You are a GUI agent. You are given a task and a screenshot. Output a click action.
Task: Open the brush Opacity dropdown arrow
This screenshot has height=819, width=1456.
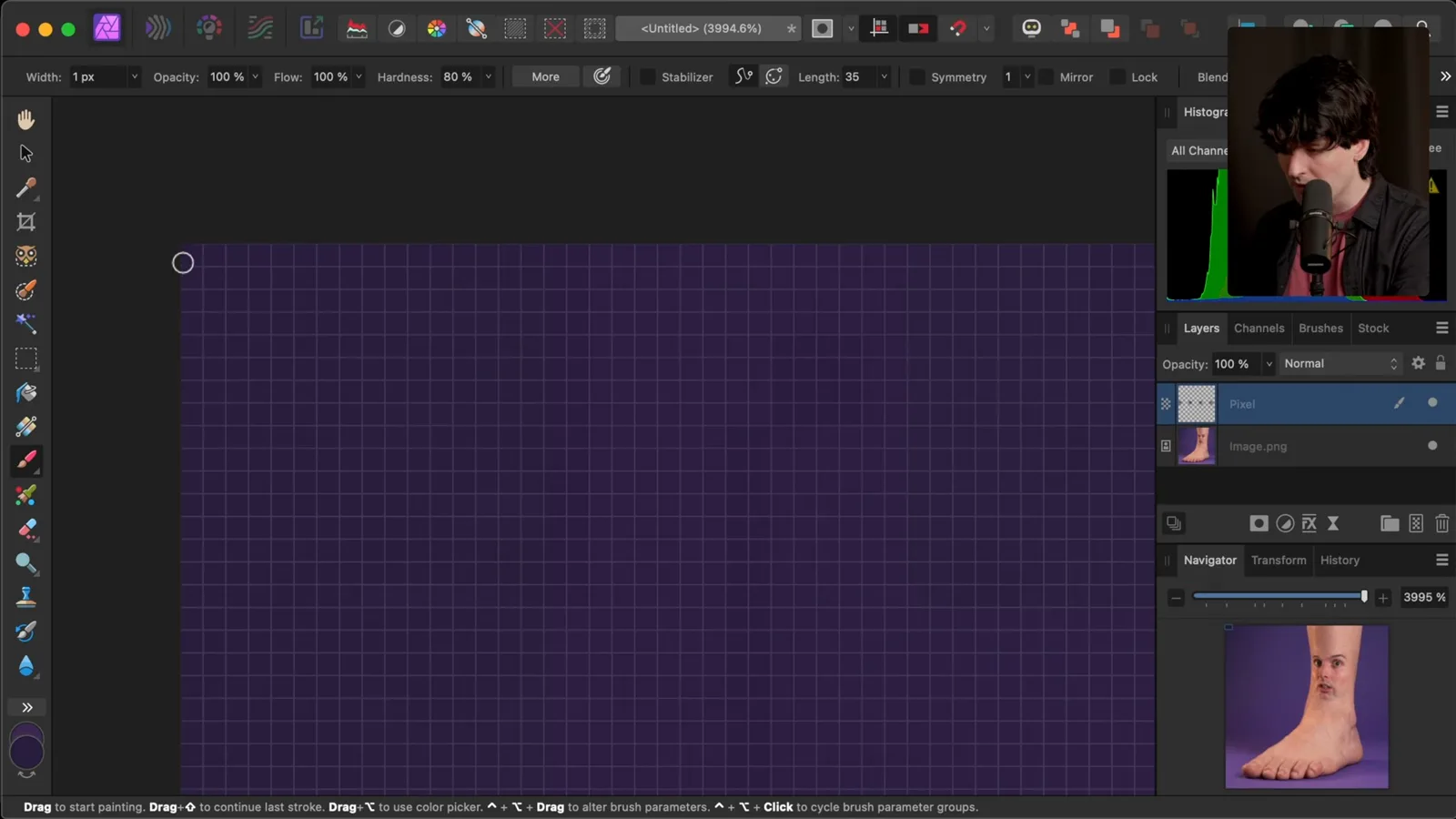coord(255,77)
